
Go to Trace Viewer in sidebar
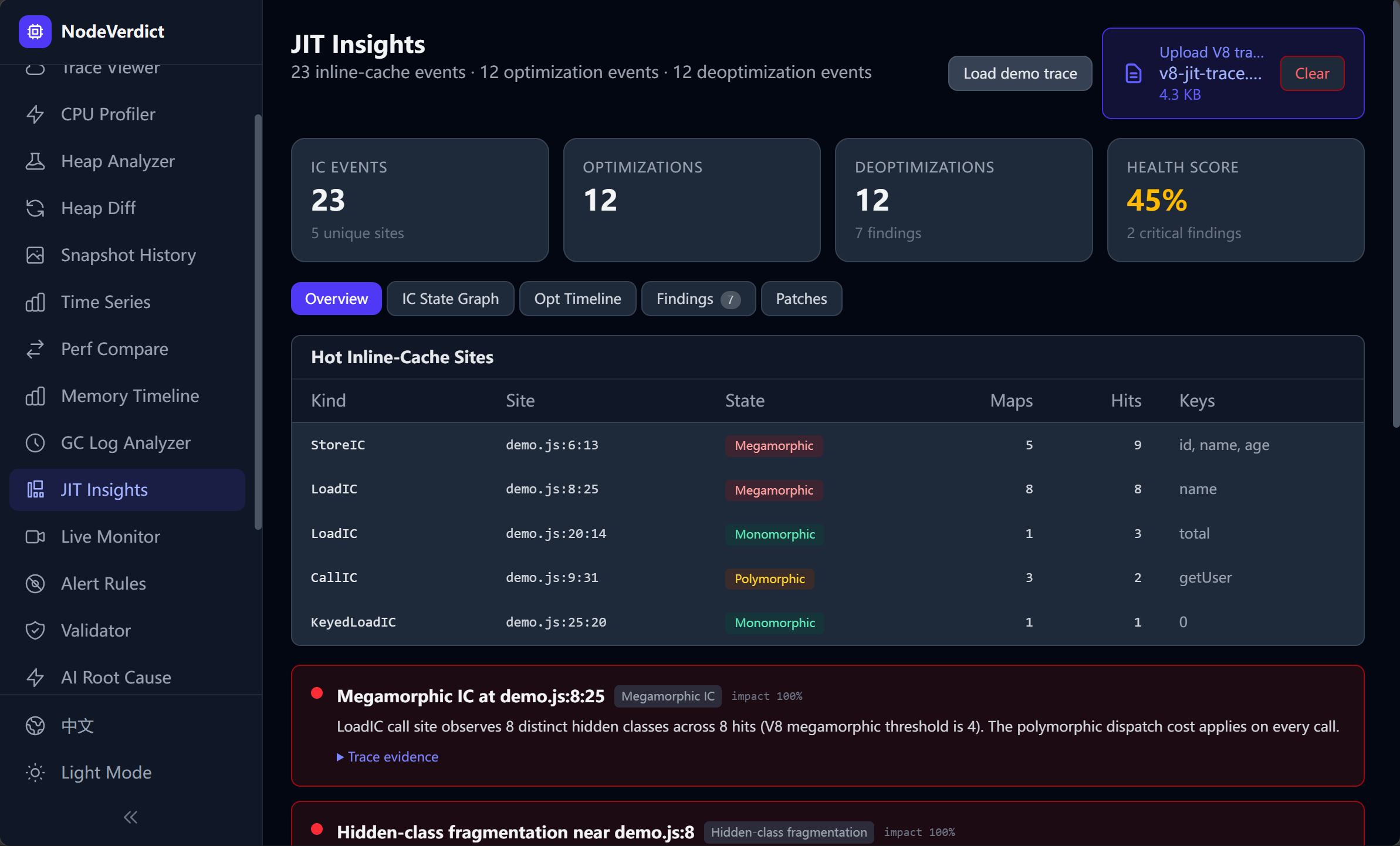coord(127,69)
